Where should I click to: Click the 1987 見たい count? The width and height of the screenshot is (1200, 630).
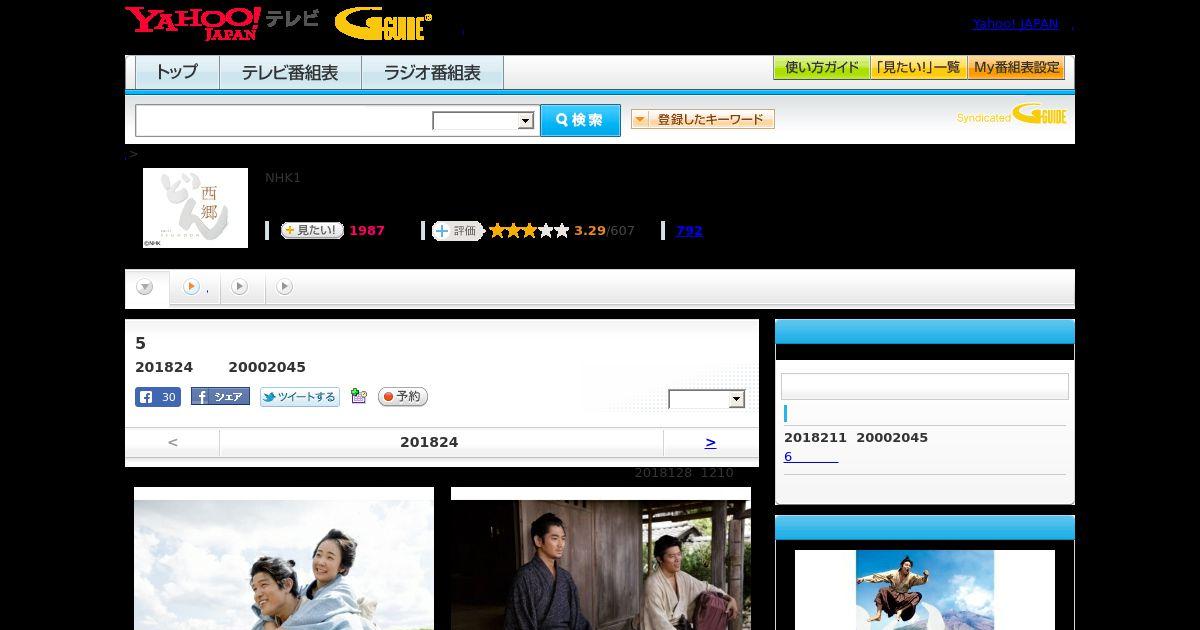click(367, 231)
